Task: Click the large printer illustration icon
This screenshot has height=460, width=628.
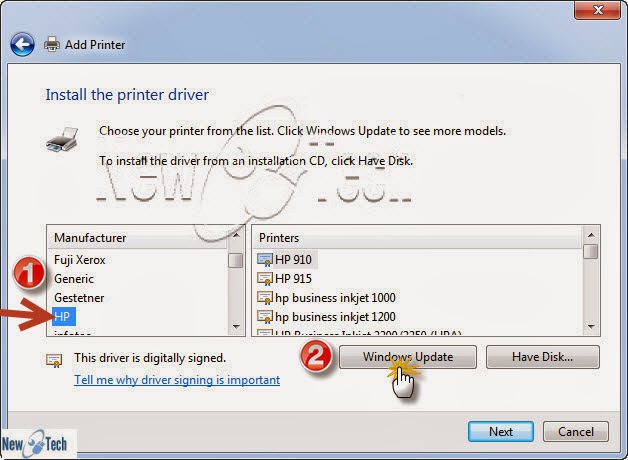Action: (62, 140)
